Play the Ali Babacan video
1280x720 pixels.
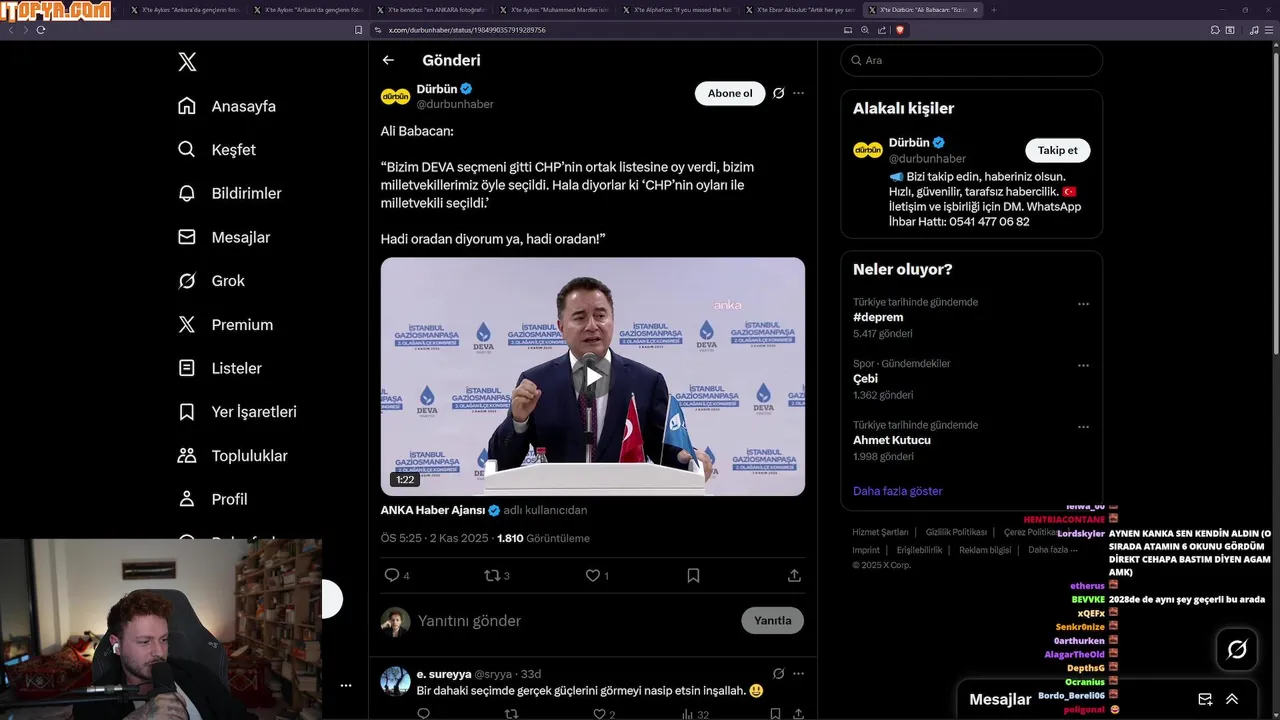pos(593,377)
